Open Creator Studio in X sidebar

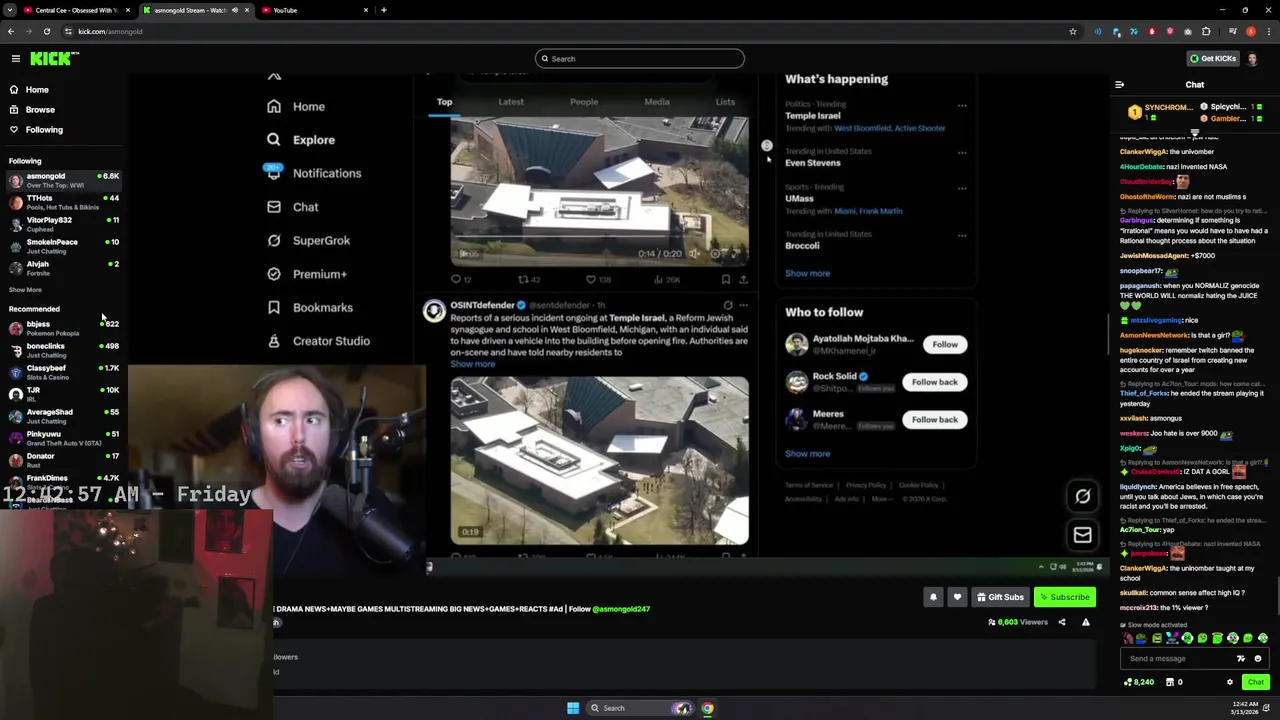319,341
